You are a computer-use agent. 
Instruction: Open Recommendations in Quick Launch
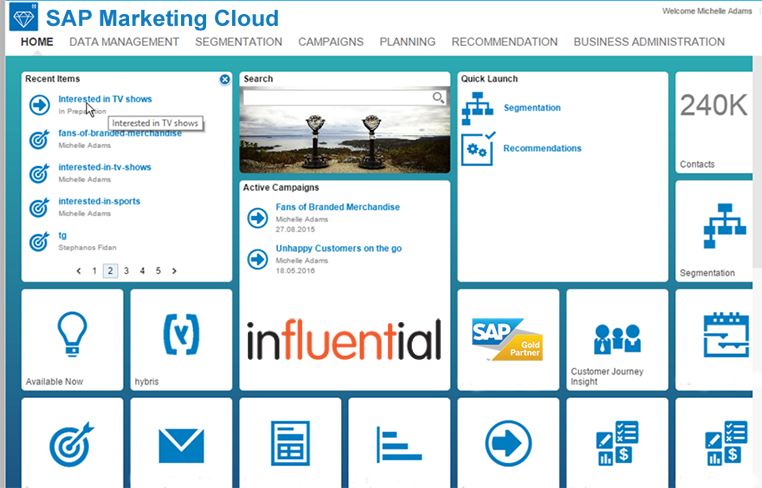[542, 148]
